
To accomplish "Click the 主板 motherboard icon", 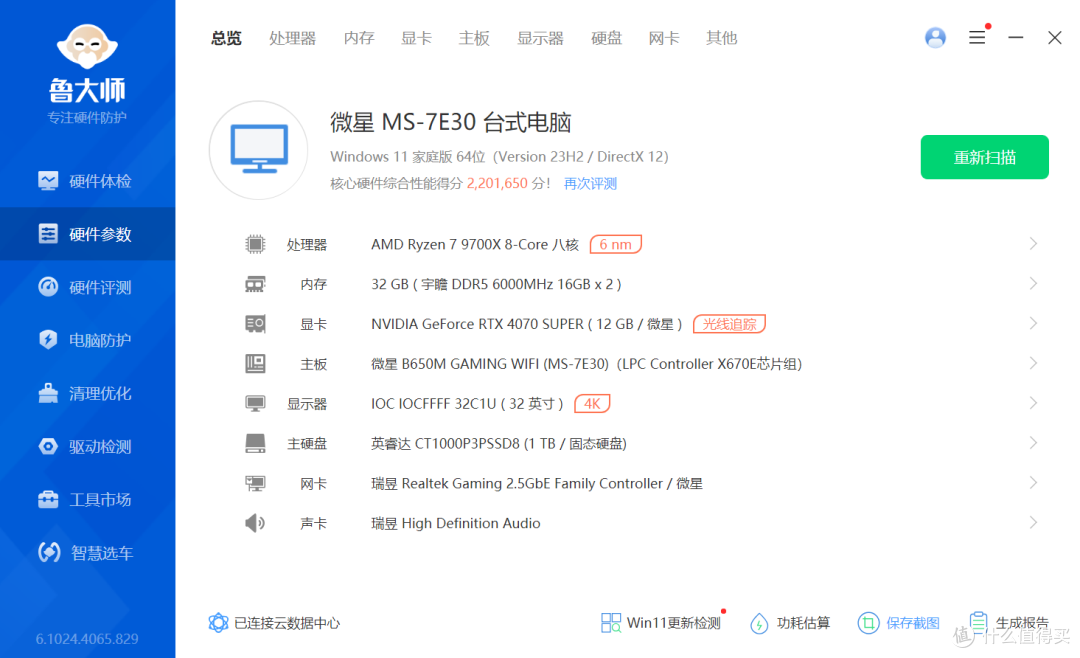I will pos(255,363).
